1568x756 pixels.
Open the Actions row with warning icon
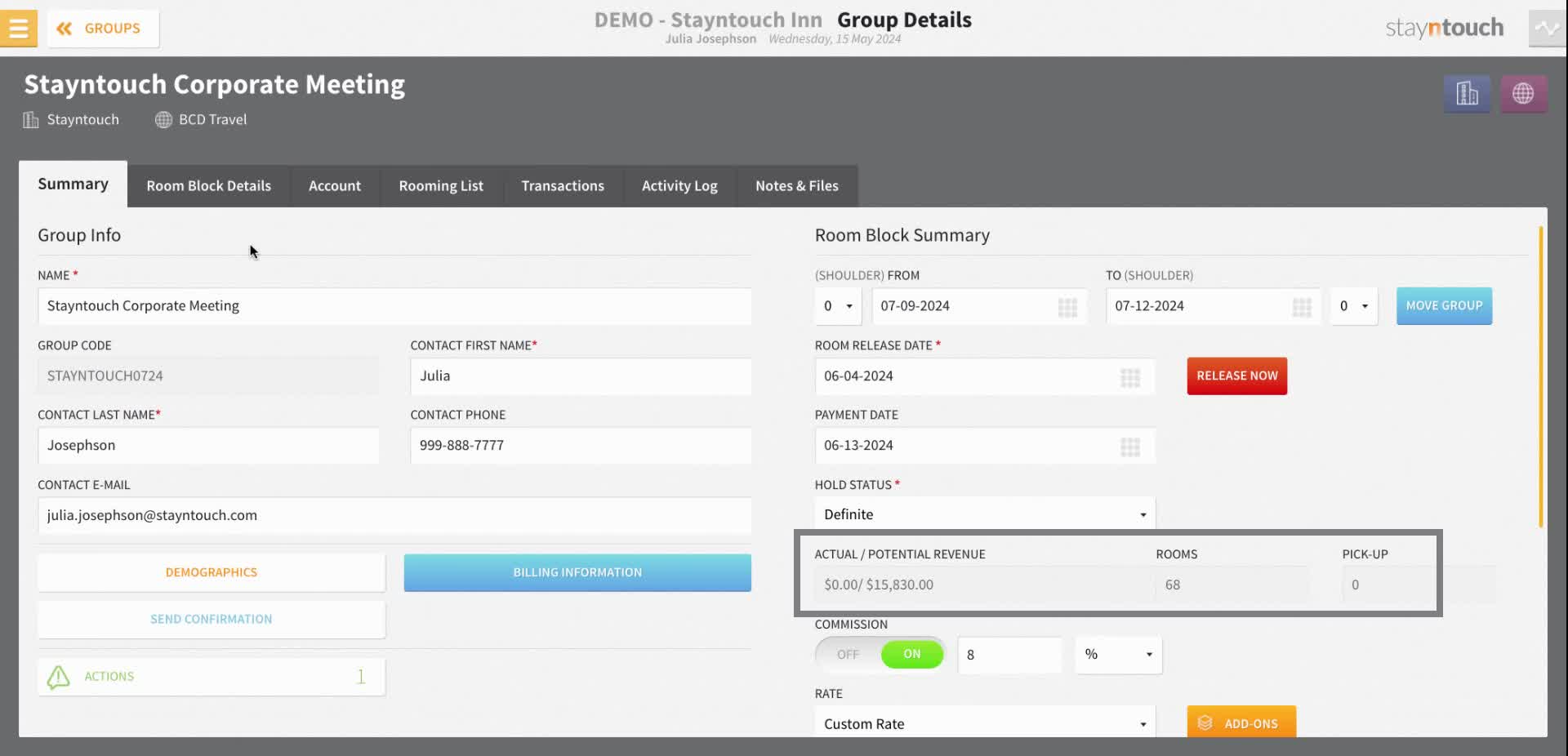[212, 677]
